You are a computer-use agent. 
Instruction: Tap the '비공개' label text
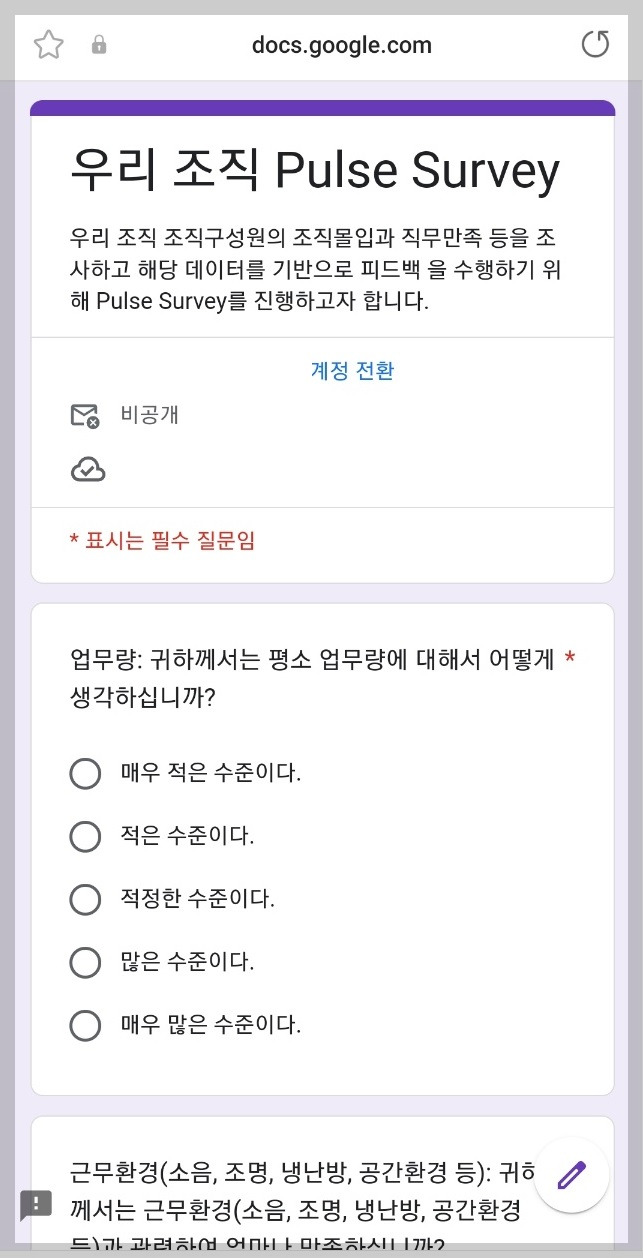[x=150, y=415]
